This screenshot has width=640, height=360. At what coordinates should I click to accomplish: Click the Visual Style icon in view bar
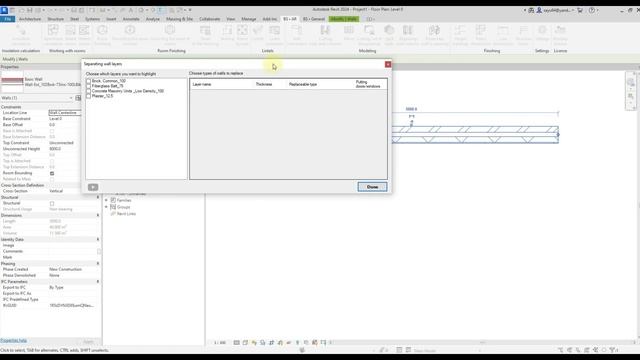(x=245, y=343)
